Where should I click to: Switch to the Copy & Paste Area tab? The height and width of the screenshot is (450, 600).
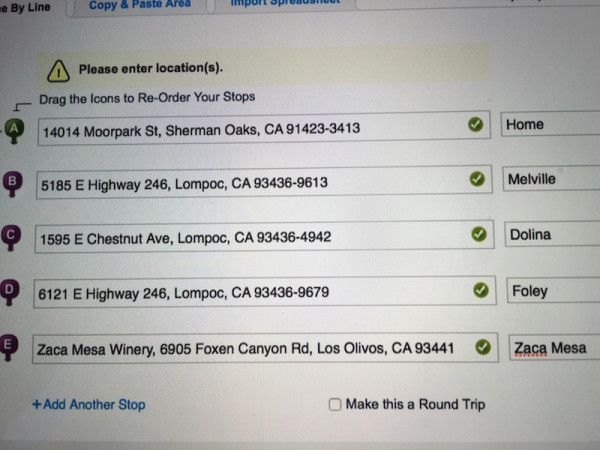point(140,5)
